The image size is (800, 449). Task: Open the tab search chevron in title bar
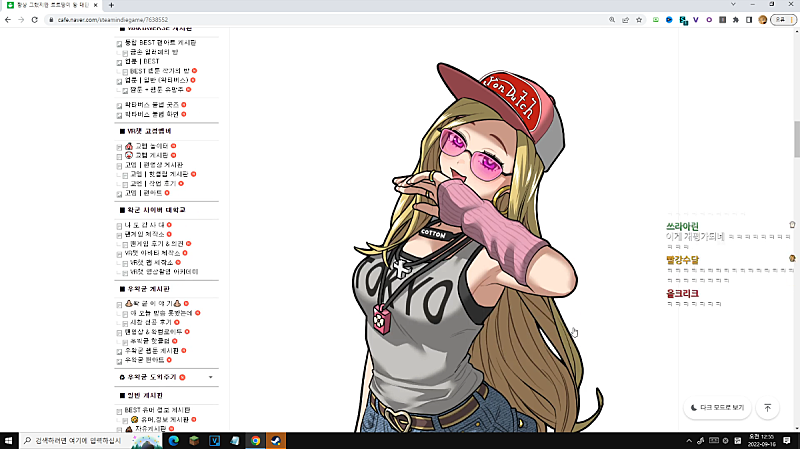coord(733,4)
